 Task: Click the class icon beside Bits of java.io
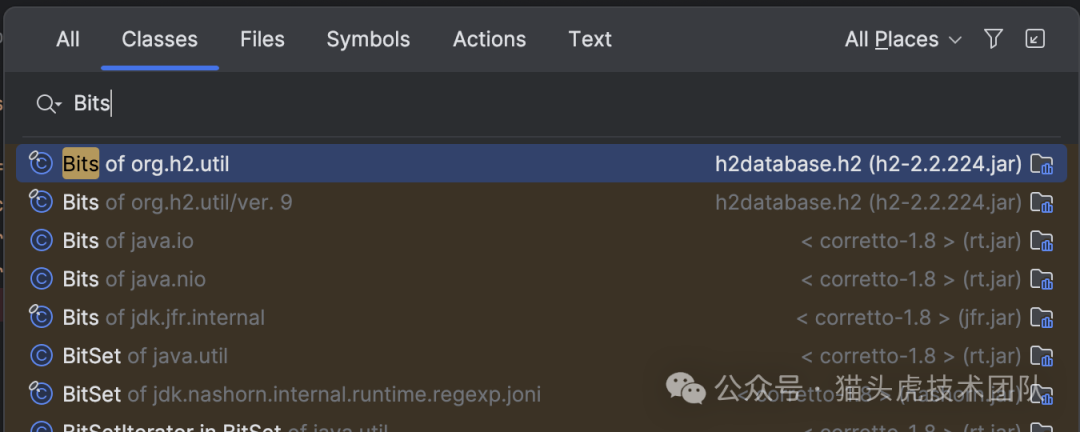[x=41, y=241]
